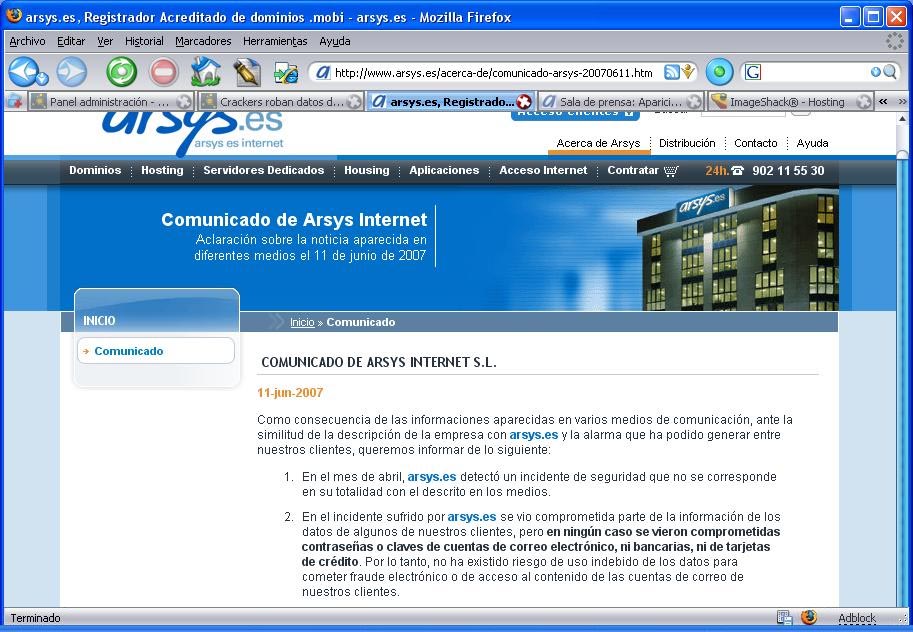This screenshot has height=632, width=913.
Task: Open a new tab with the tab bar icon
Action: [x=14, y=101]
